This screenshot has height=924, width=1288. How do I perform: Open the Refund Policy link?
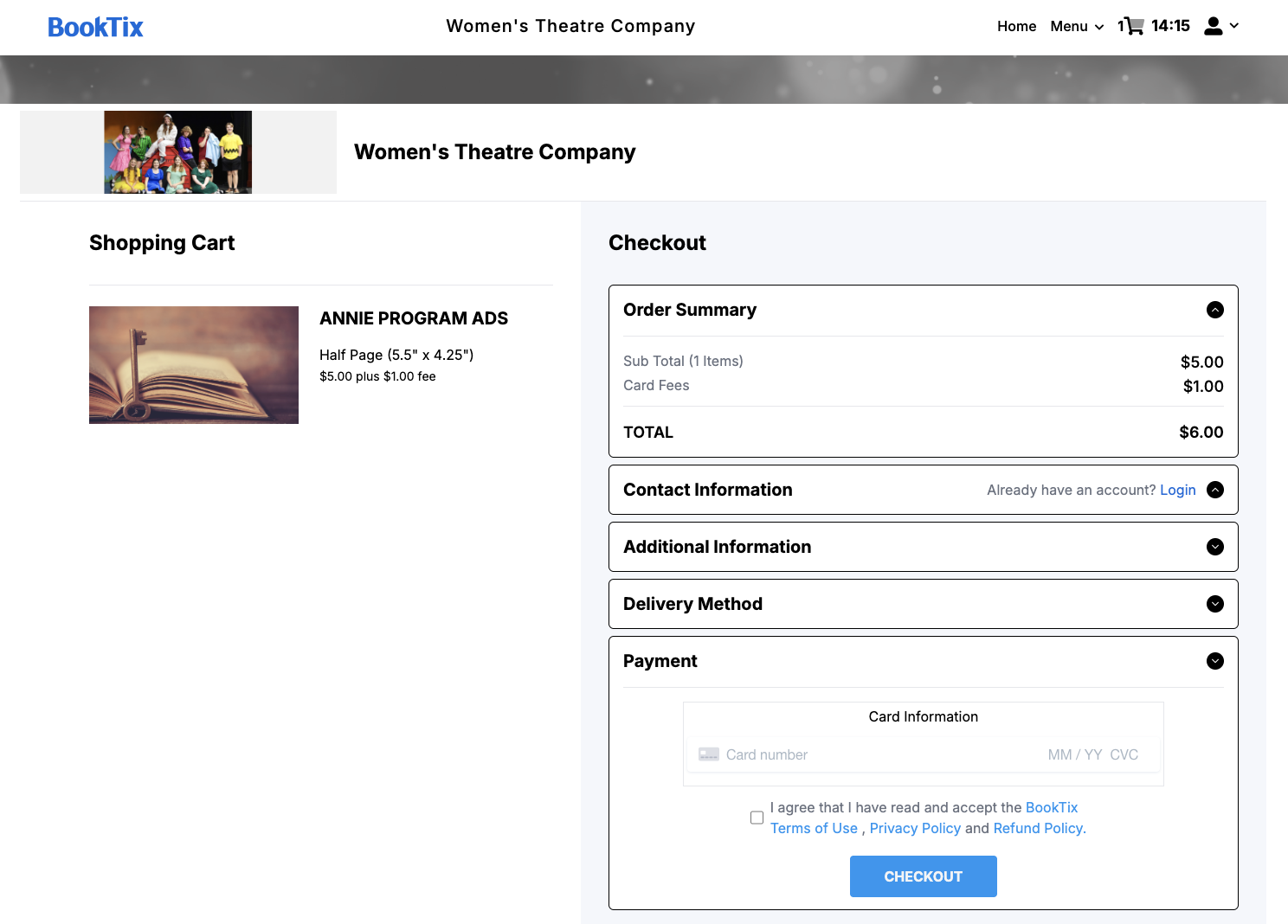click(x=1039, y=828)
